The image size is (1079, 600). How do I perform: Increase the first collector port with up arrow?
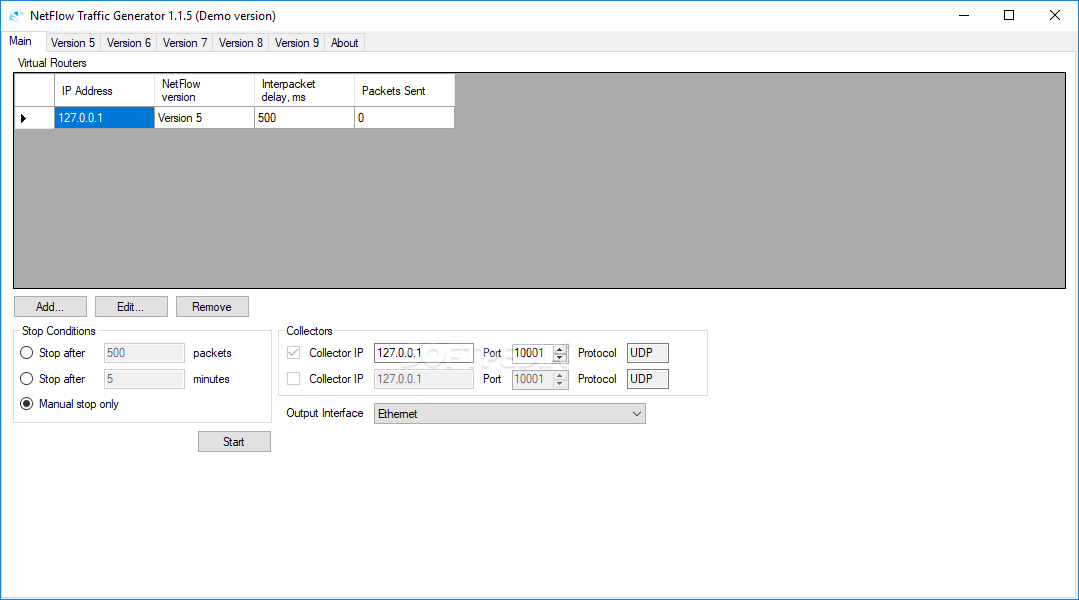click(x=560, y=349)
